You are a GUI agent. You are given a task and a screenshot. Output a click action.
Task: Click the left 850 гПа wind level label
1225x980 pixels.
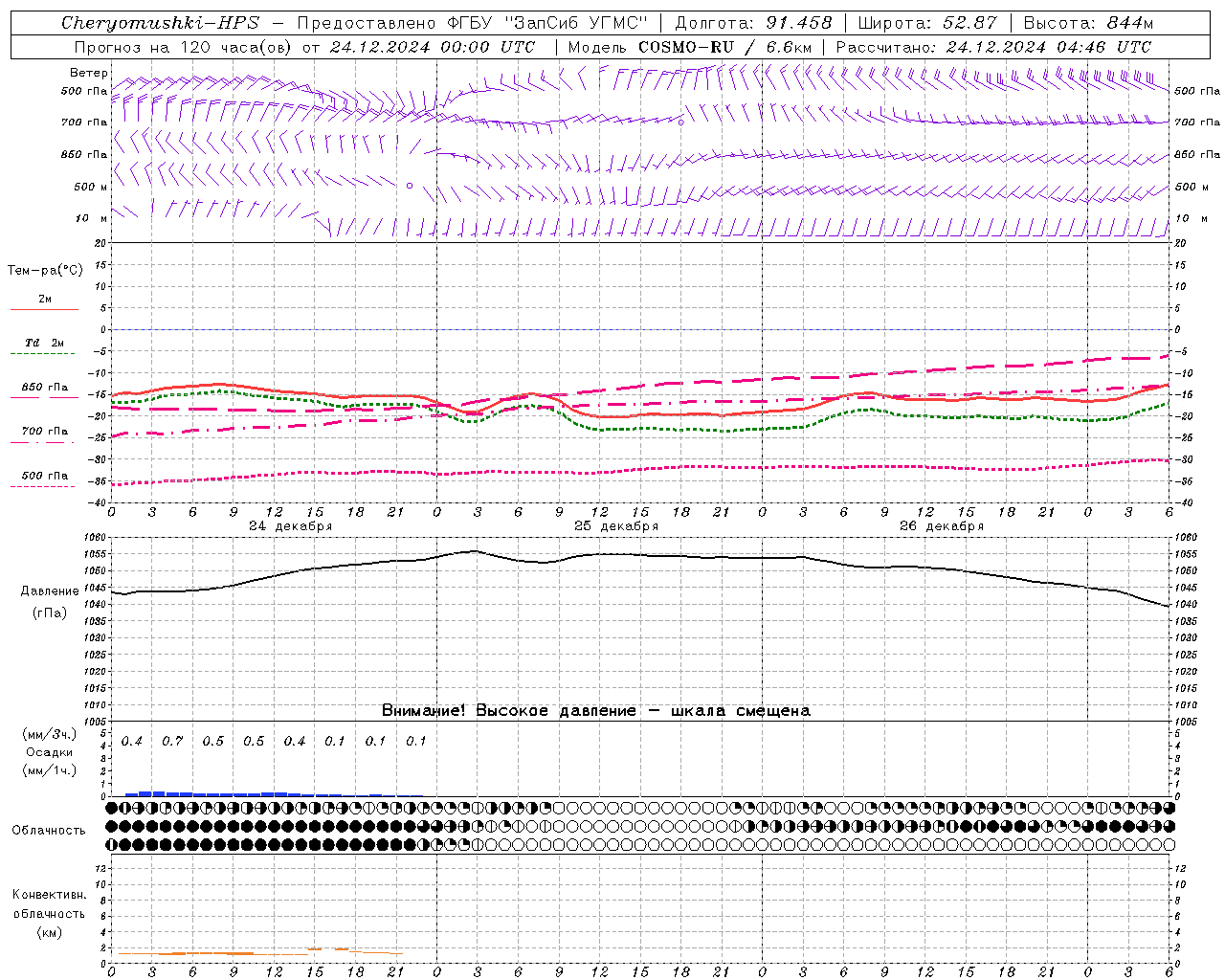84,155
